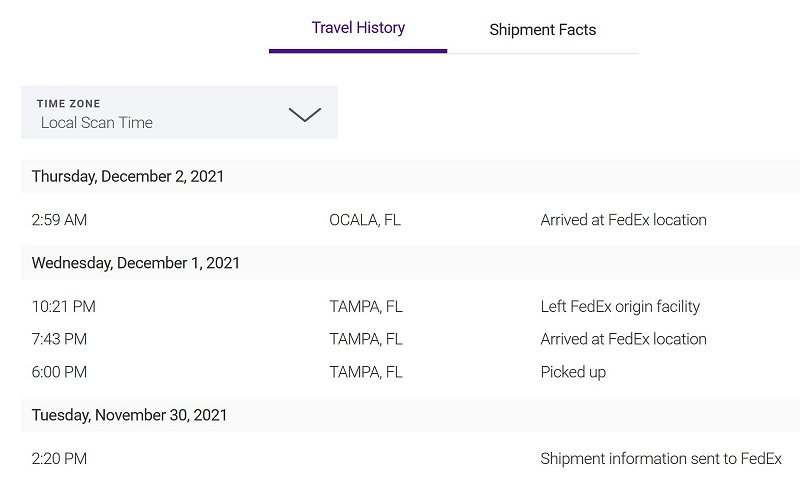Click Shipment information sent to FedEx
This screenshot has width=800, height=486.
pyautogui.click(x=661, y=458)
